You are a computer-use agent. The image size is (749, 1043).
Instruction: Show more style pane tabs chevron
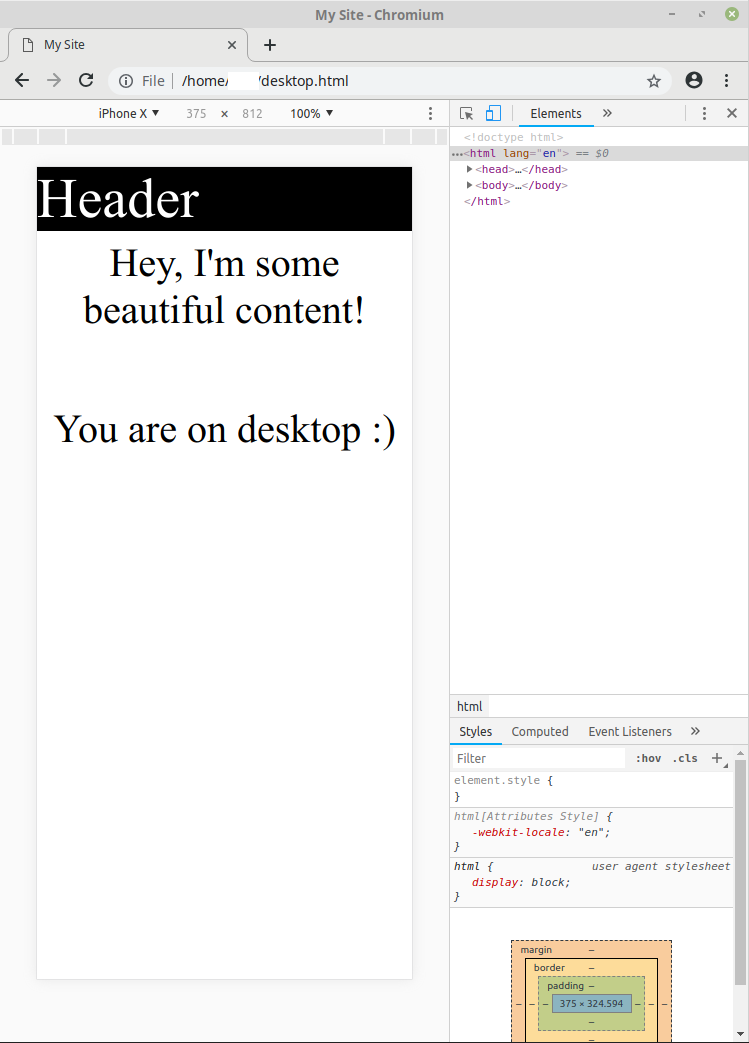(x=695, y=731)
